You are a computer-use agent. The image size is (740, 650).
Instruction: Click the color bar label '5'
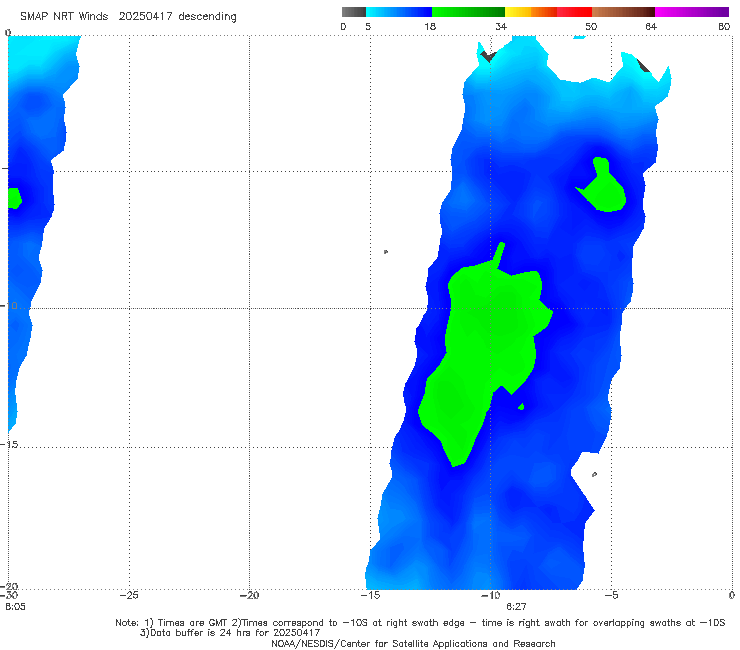[368, 26]
